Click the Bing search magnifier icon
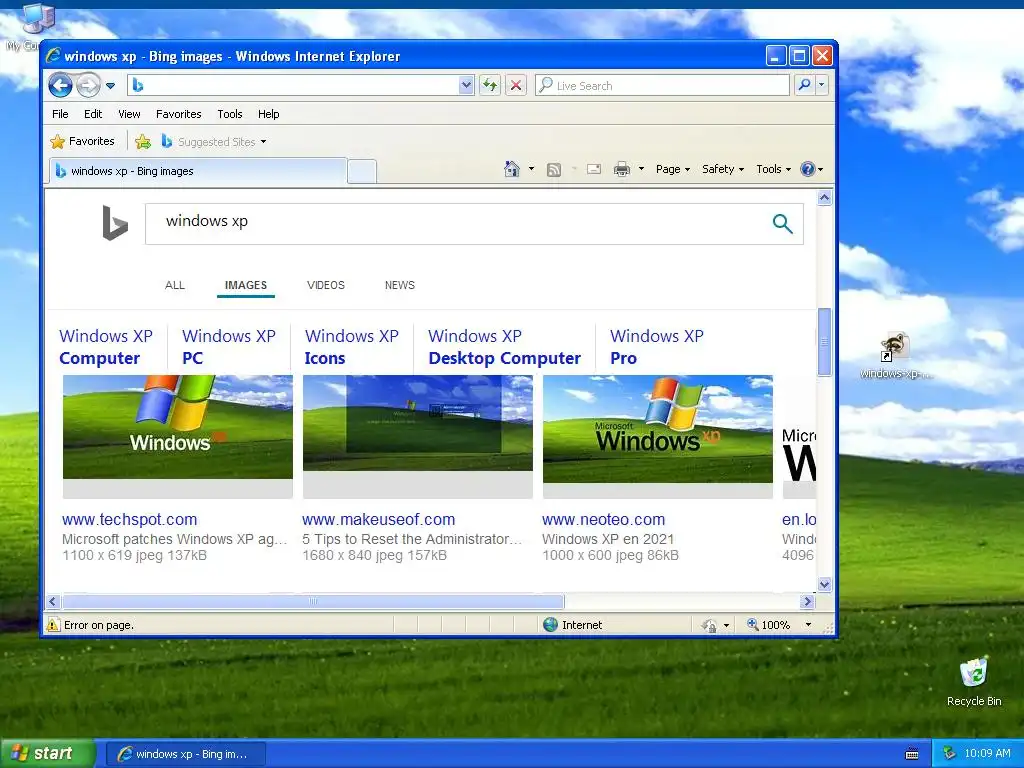The width and height of the screenshot is (1024, 768). pos(782,224)
